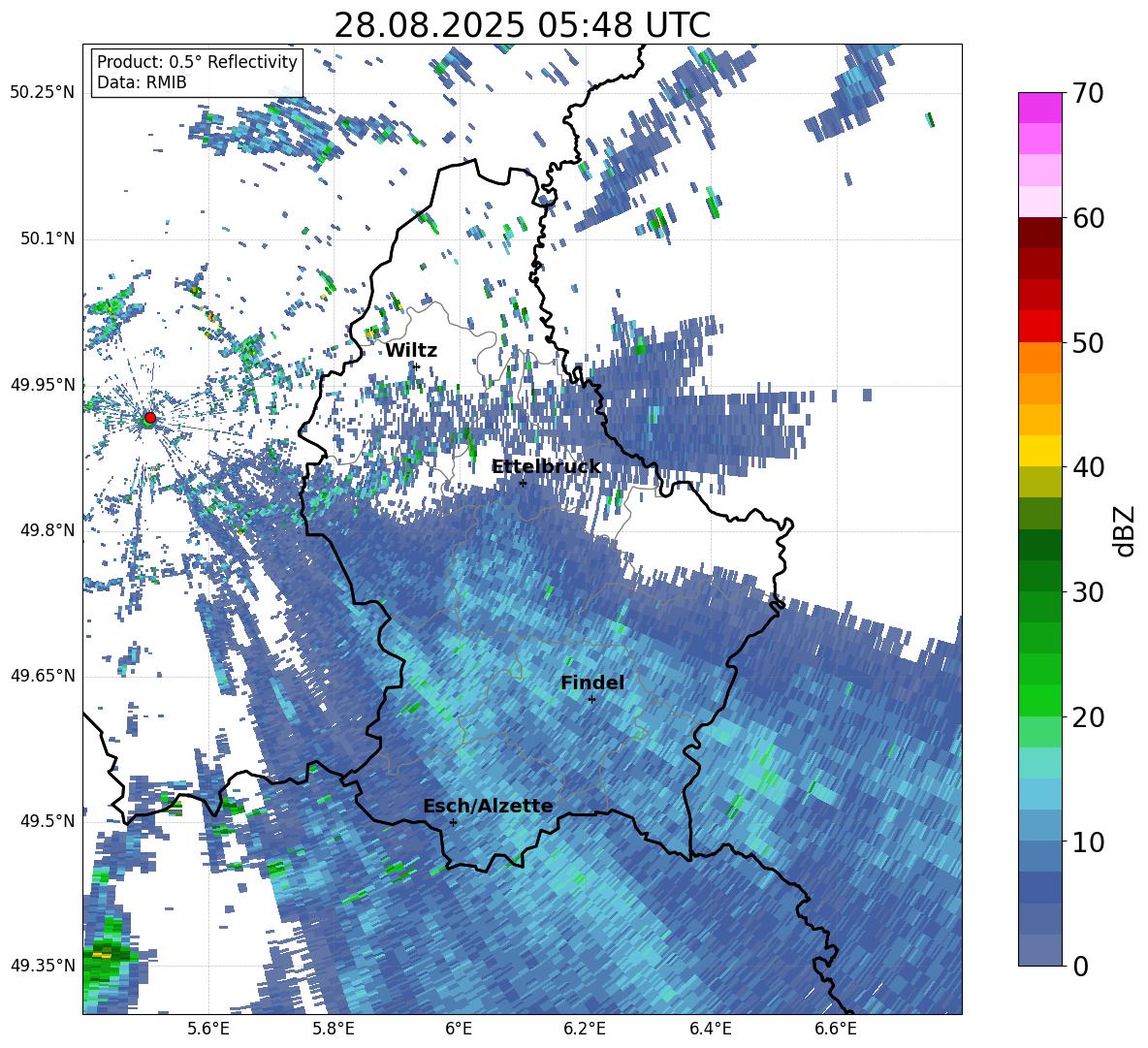1148x1048 pixels.
Task: Click the bright red colorbar segment near 50
Action: coord(1039,327)
